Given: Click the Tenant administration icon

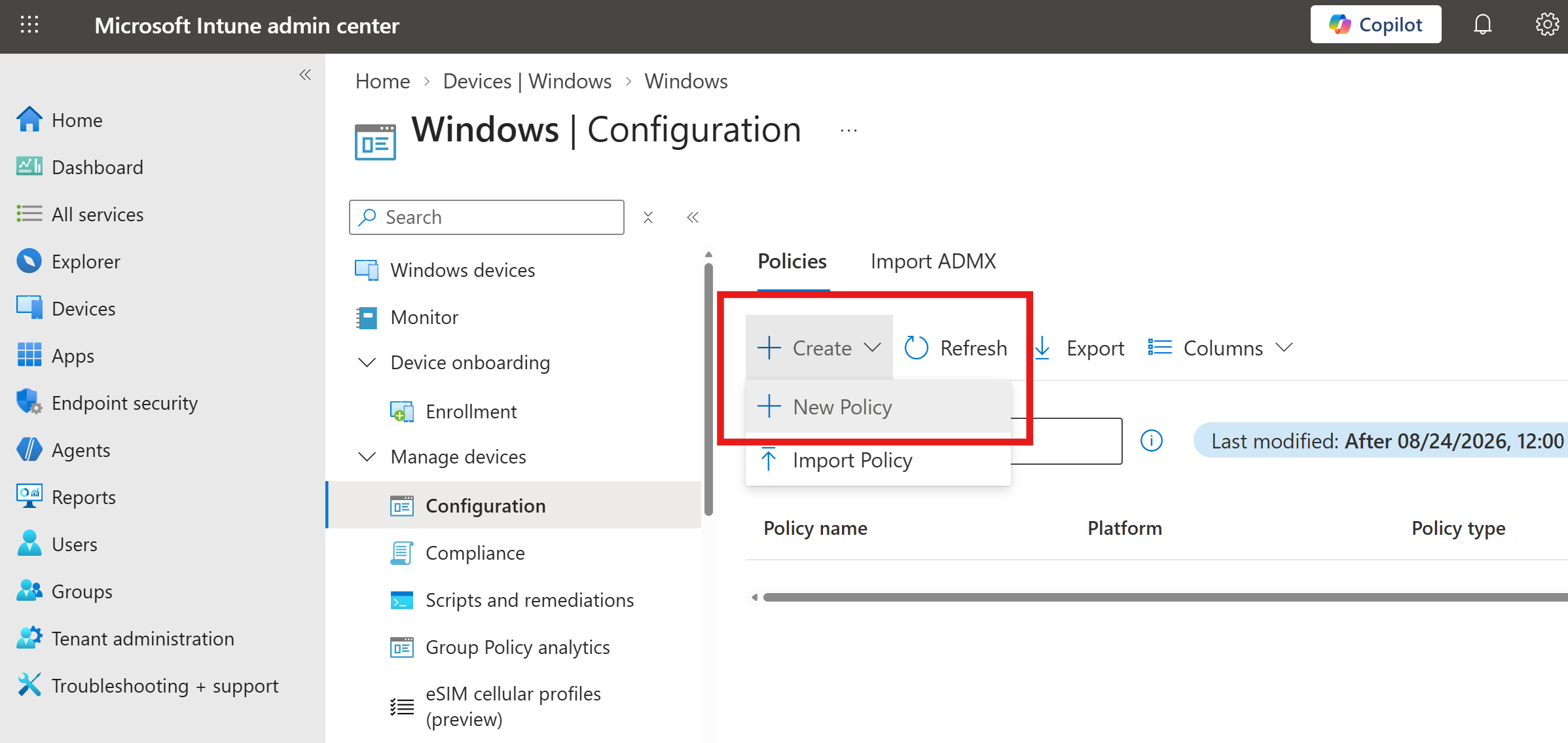Looking at the screenshot, I should point(29,638).
